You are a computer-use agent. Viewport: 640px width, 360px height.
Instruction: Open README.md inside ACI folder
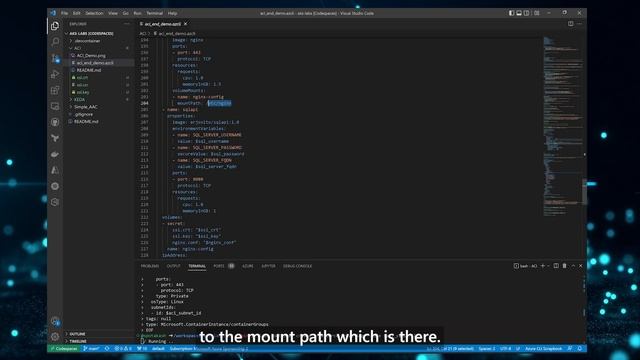(x=89, y=70)
